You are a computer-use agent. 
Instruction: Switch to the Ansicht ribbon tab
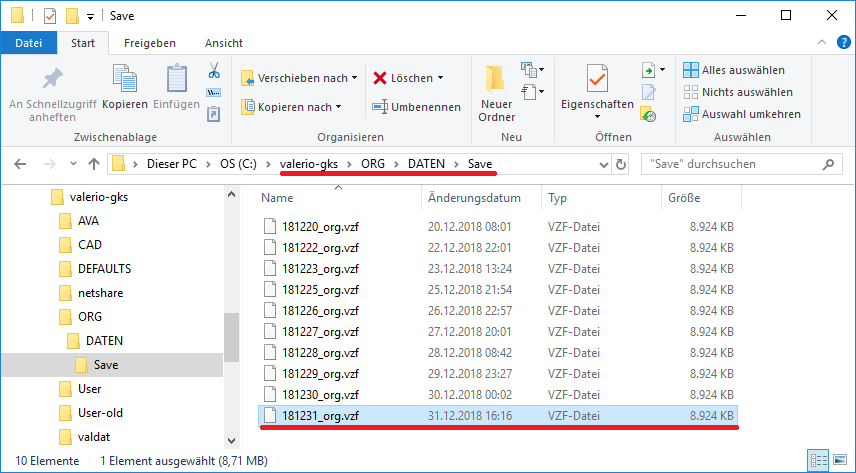tap(223, 43)
